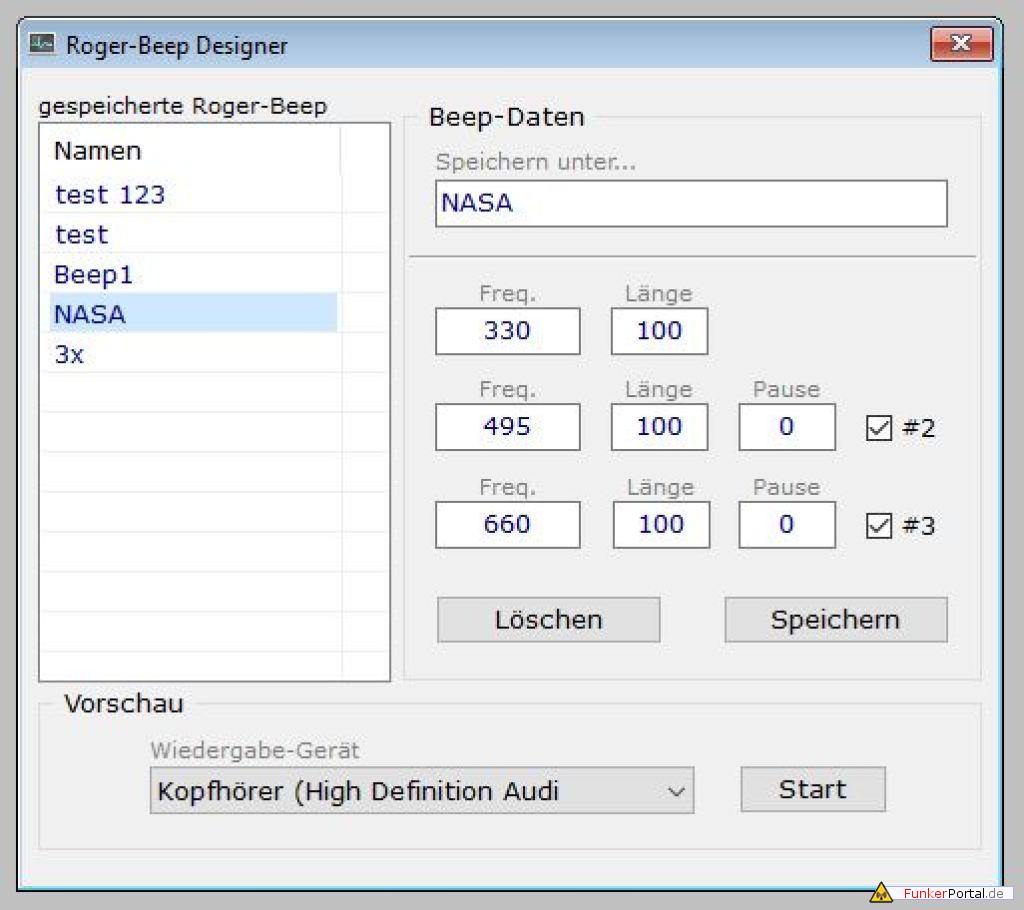Screen dimensions: 1024x910
Task: Click the frequency field showing 495
Action: click(507, 428)
